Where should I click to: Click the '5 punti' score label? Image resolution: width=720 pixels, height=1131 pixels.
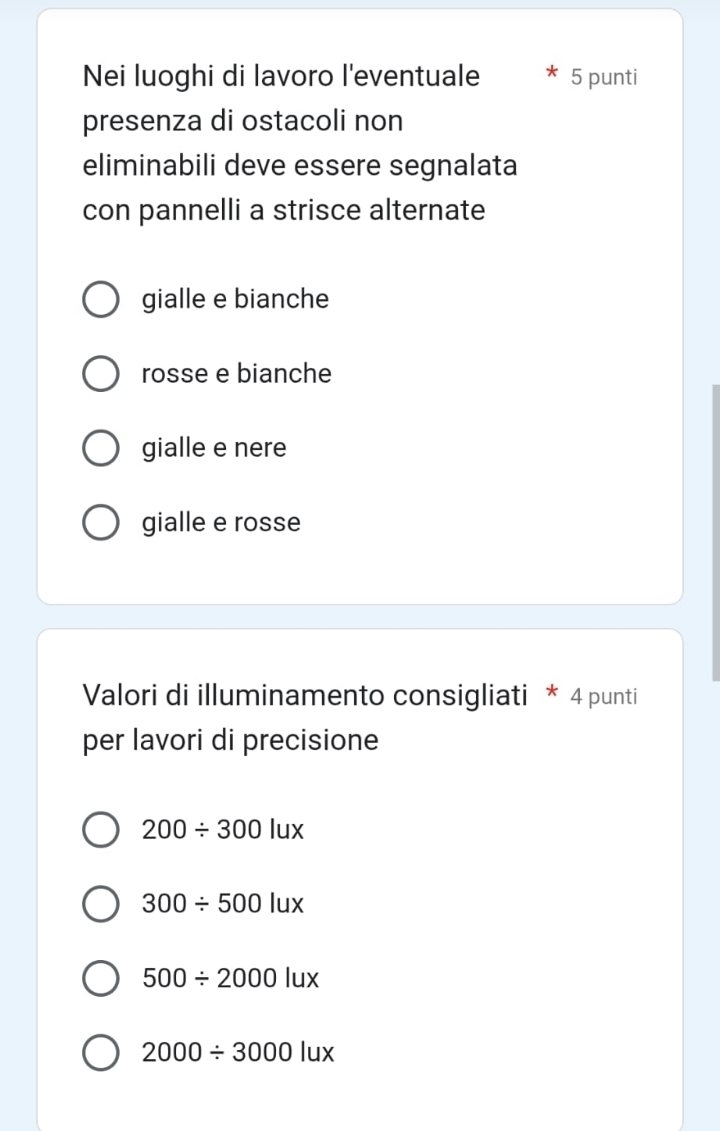point(603,77)
